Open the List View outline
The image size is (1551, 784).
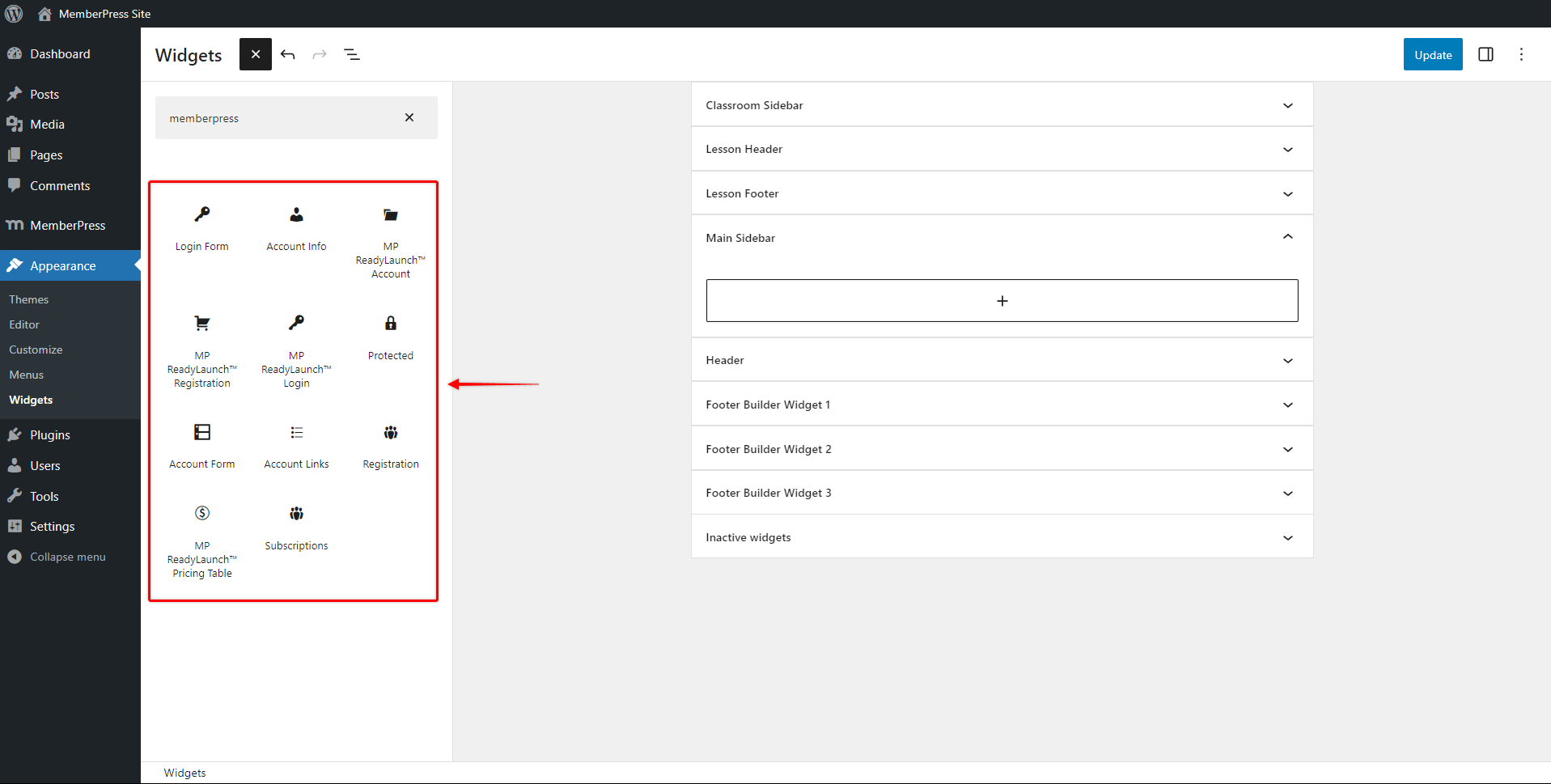click(x=352, y=54)
